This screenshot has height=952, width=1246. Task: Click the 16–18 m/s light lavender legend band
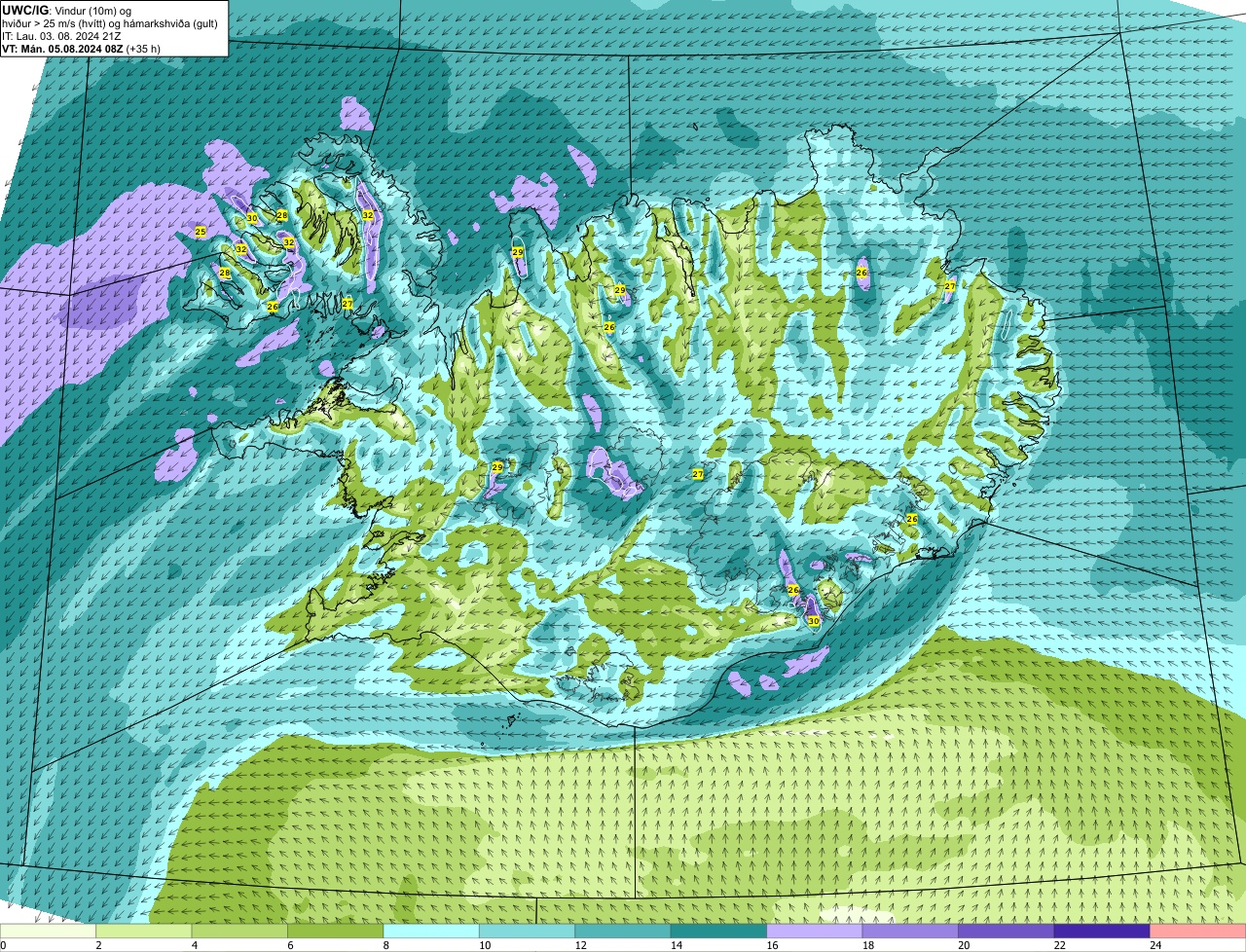815,932
